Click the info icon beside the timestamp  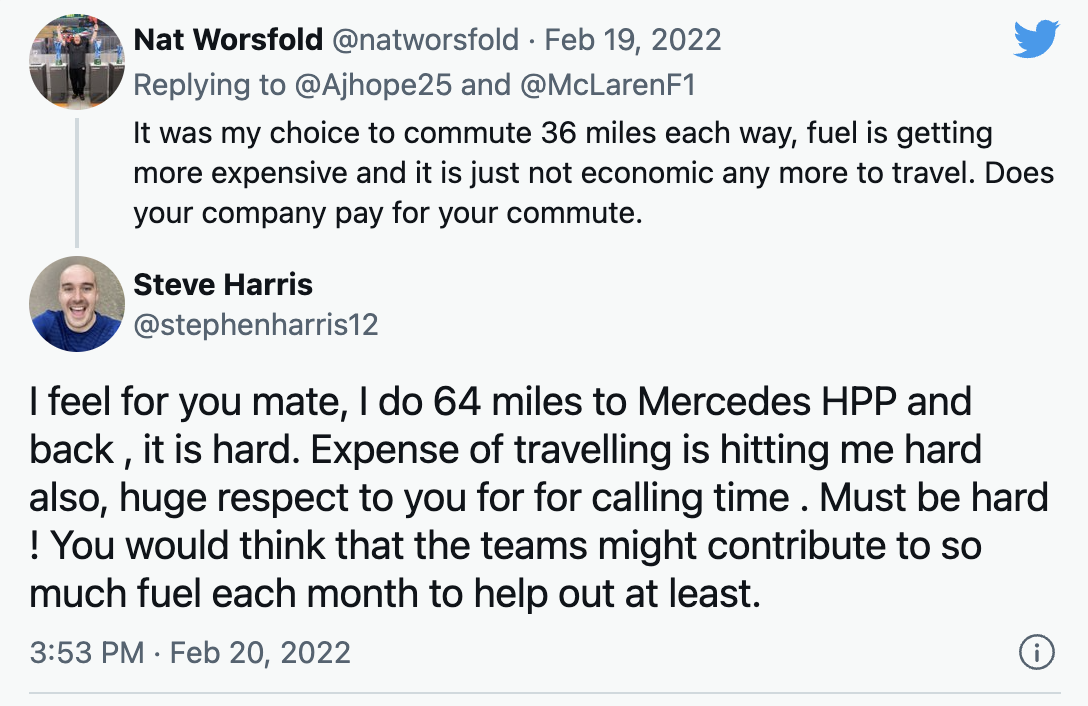pyautogui.click(x=1036, y=653)
